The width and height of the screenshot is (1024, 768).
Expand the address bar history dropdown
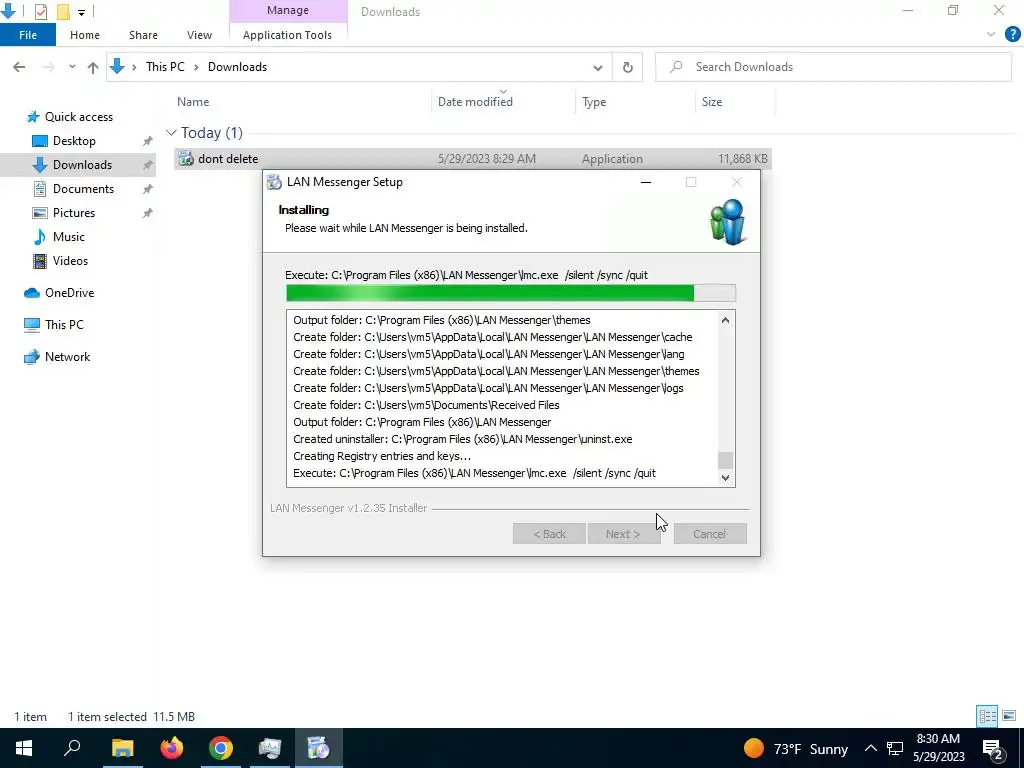[598, 67]
